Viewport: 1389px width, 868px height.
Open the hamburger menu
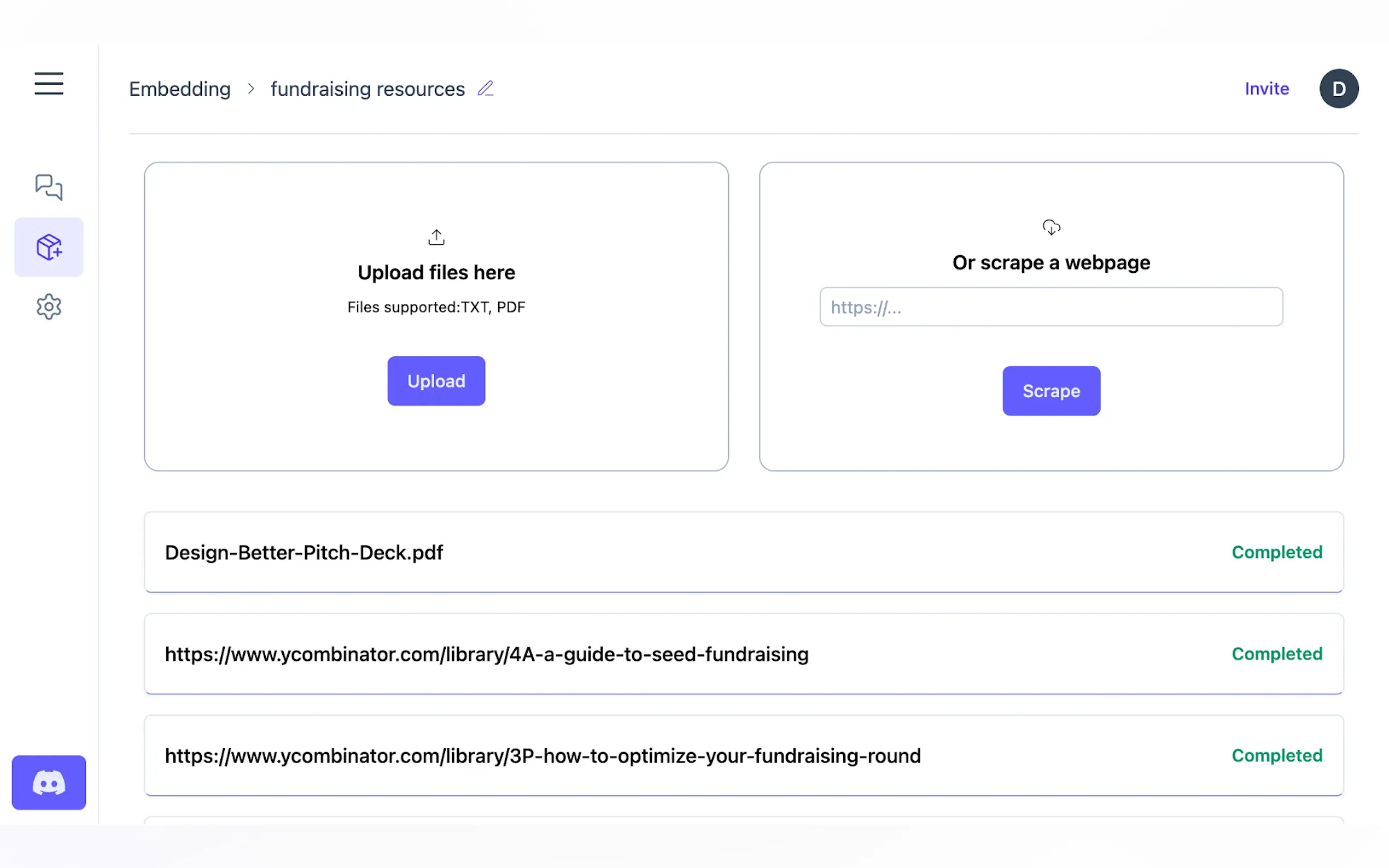49,84
